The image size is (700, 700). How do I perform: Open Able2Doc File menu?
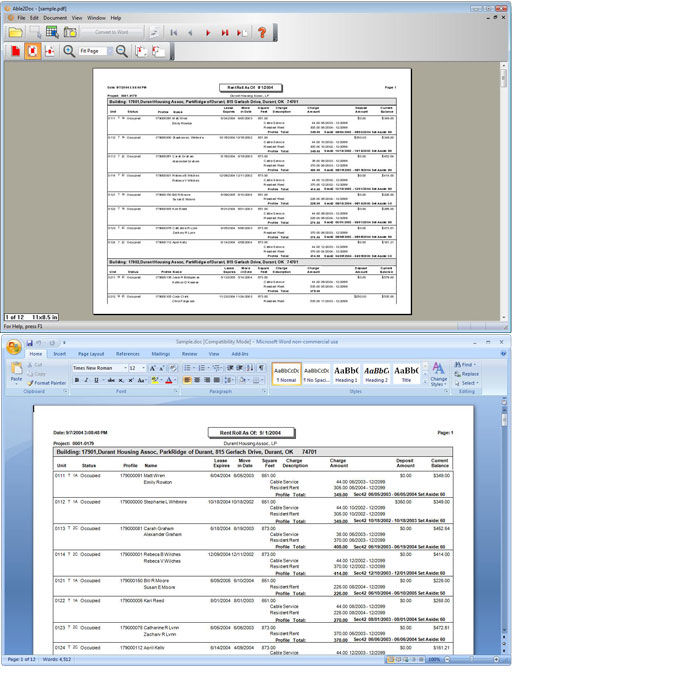pos(21,18)
